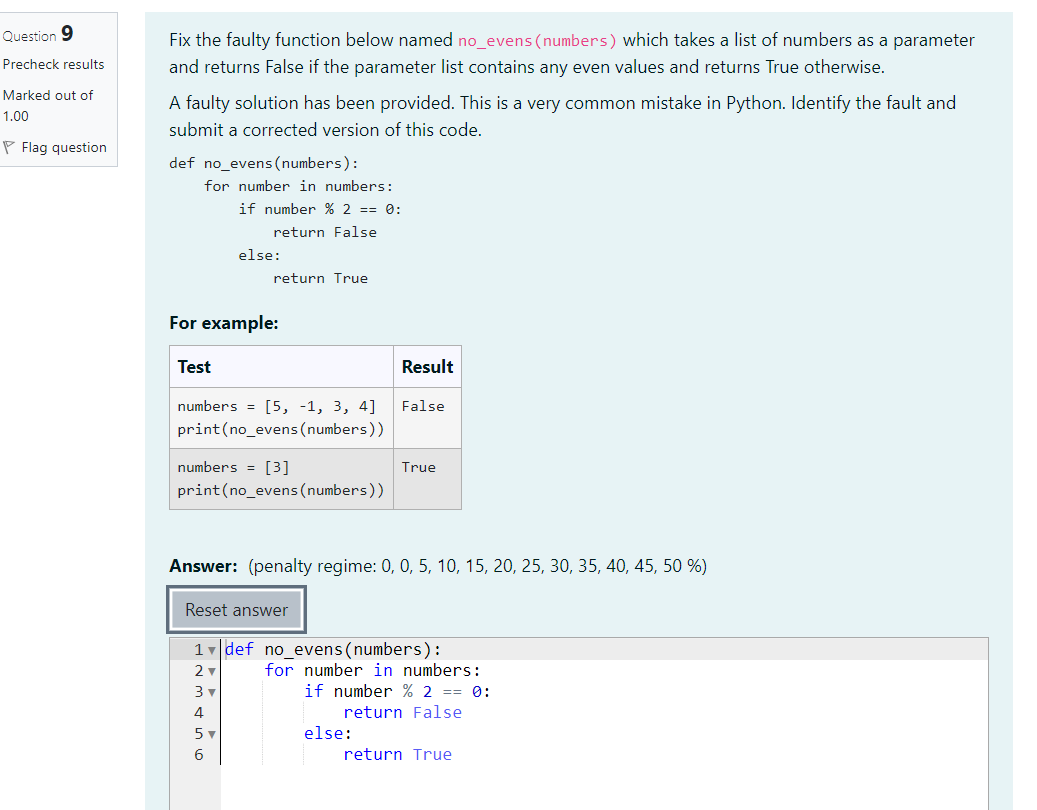Viewport: 1037px width, 810px height.
Task: Click the 'numbers = [3]' test cell
Action: tap(281, 479)
